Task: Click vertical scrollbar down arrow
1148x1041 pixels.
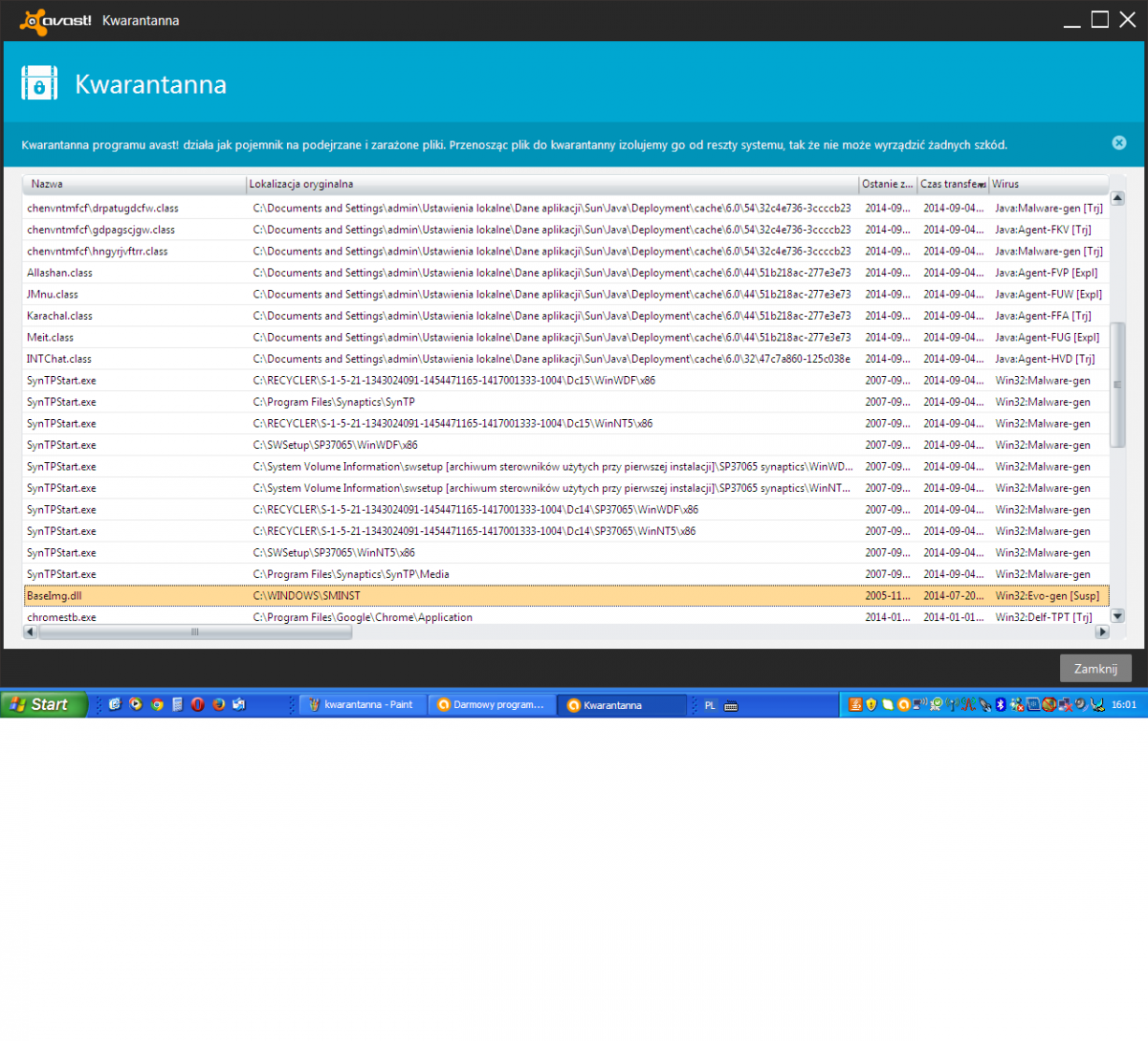Action: pyautogui.click(x=1117, y=616)
